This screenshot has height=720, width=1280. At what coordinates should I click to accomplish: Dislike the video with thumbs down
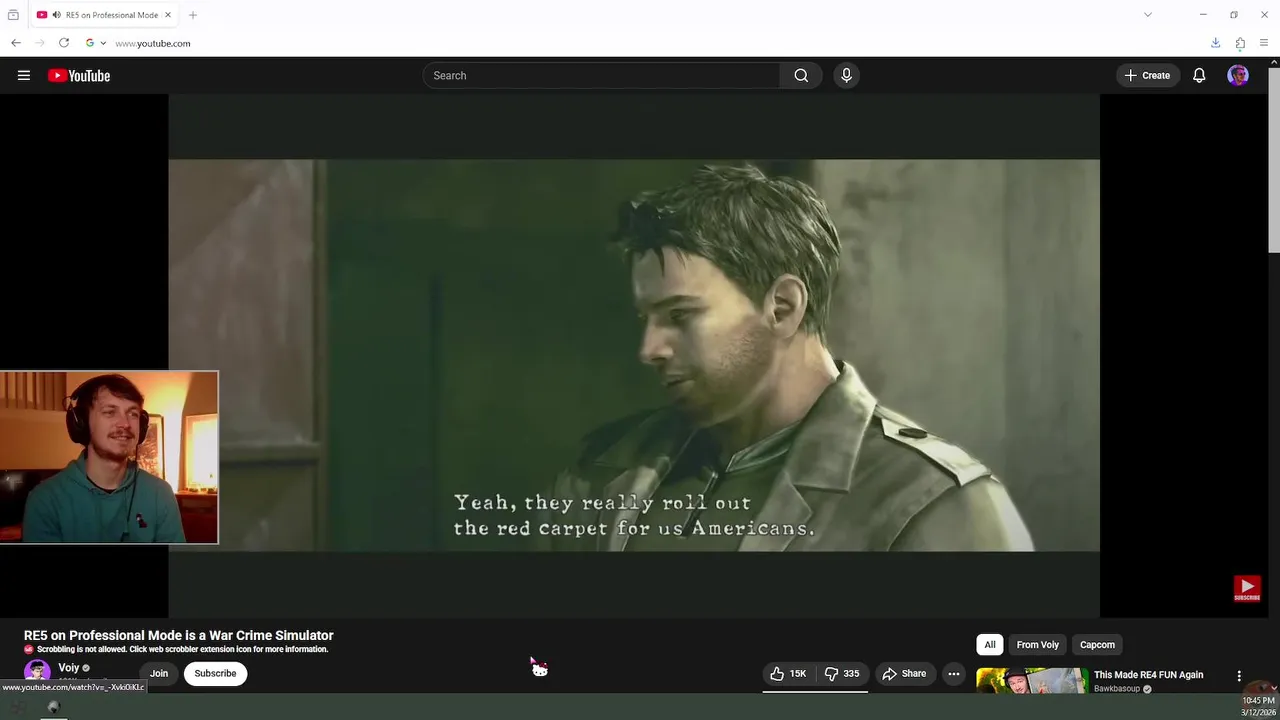click(x=842, y=673)
